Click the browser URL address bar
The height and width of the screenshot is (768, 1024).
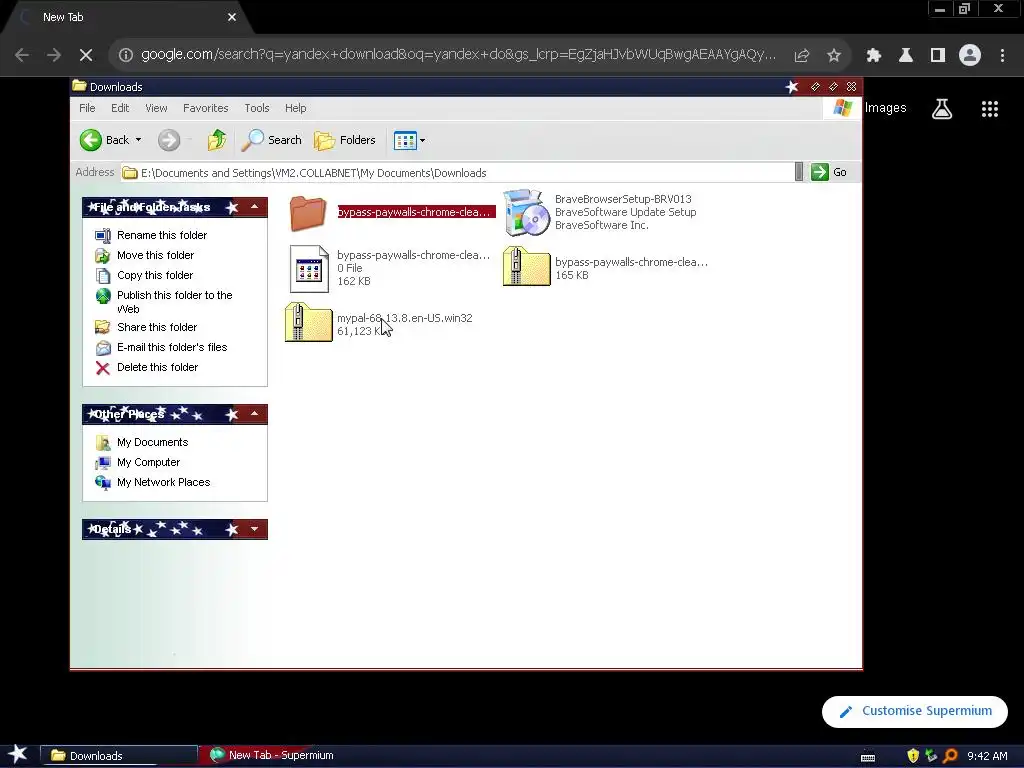click(x=457, y=55)
